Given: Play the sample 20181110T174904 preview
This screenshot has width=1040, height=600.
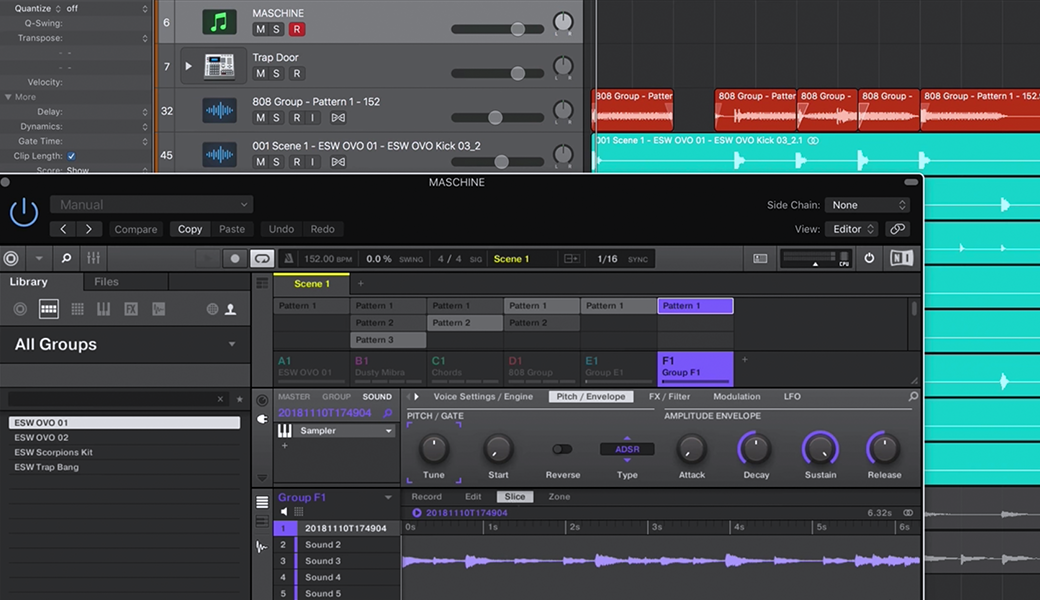Looking at the screenshot, I should click(417, 512).
